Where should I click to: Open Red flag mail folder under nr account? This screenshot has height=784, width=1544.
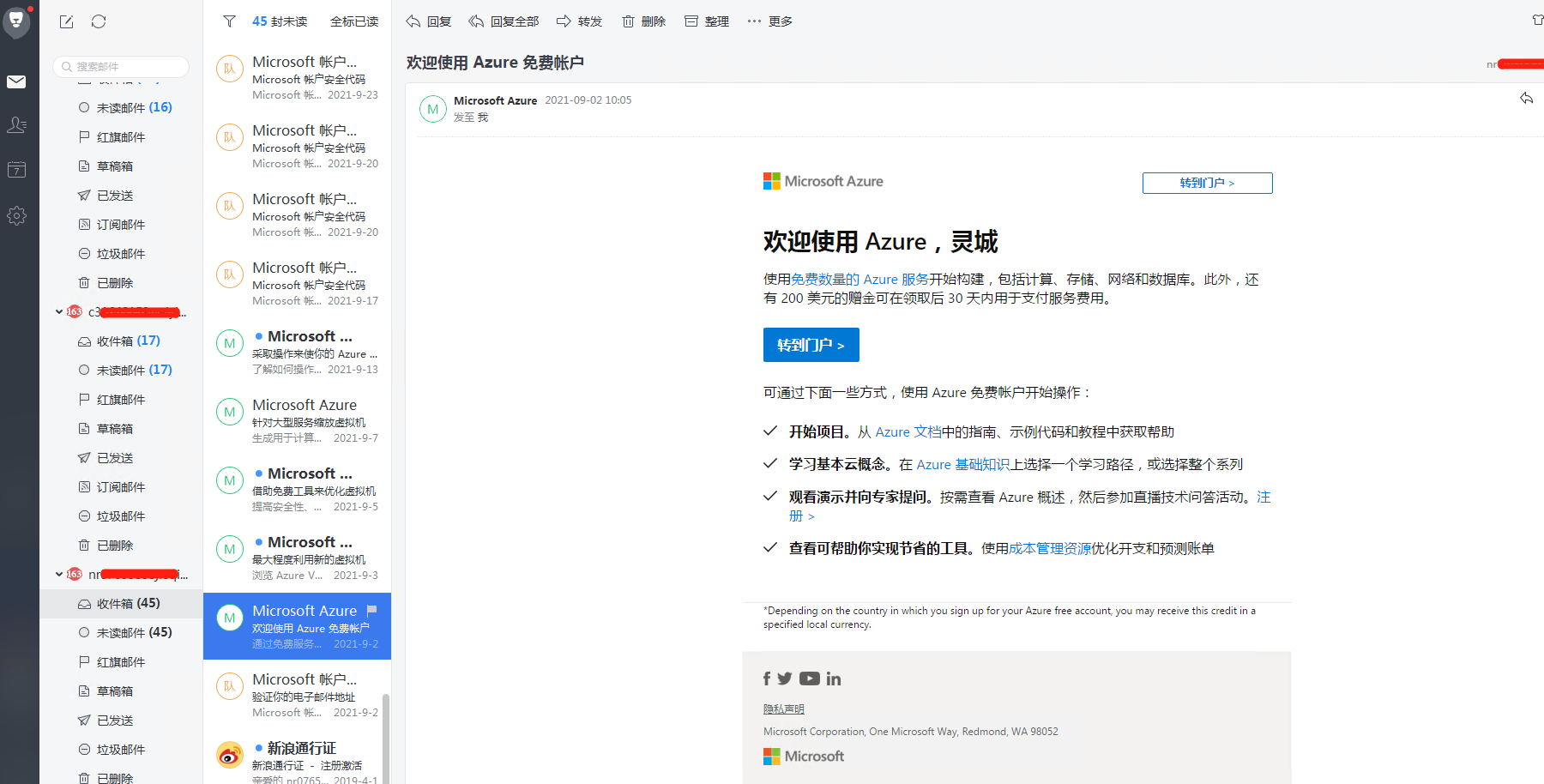point(121,662)
